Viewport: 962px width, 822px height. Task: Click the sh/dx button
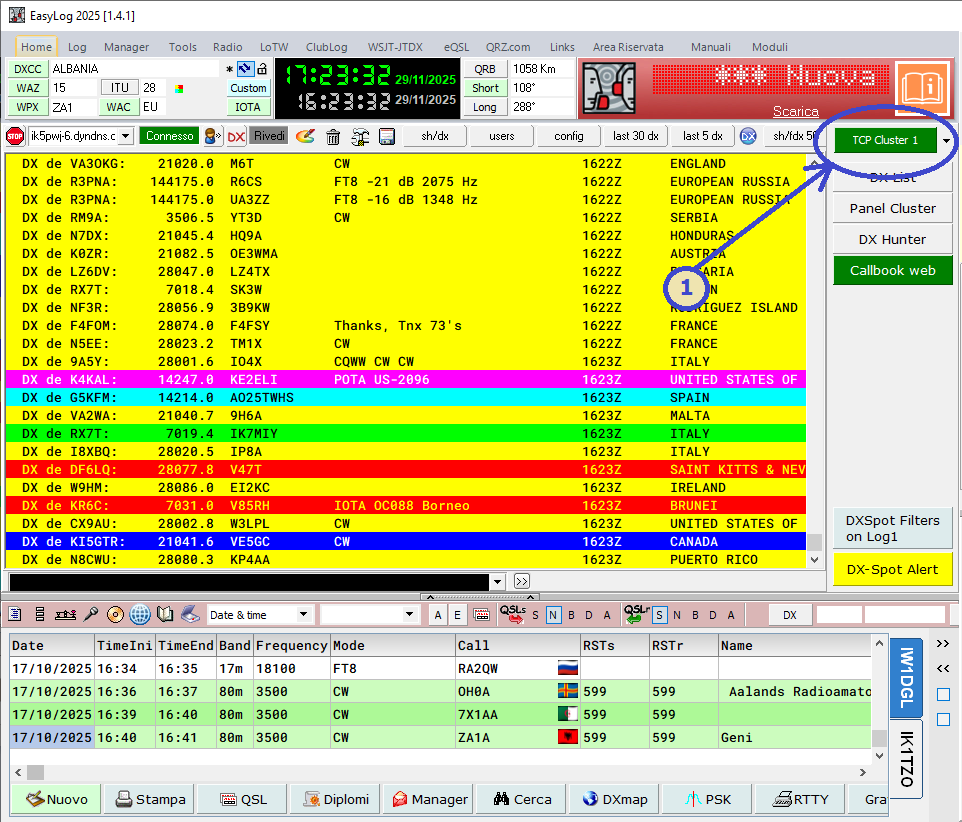(435, 136)
